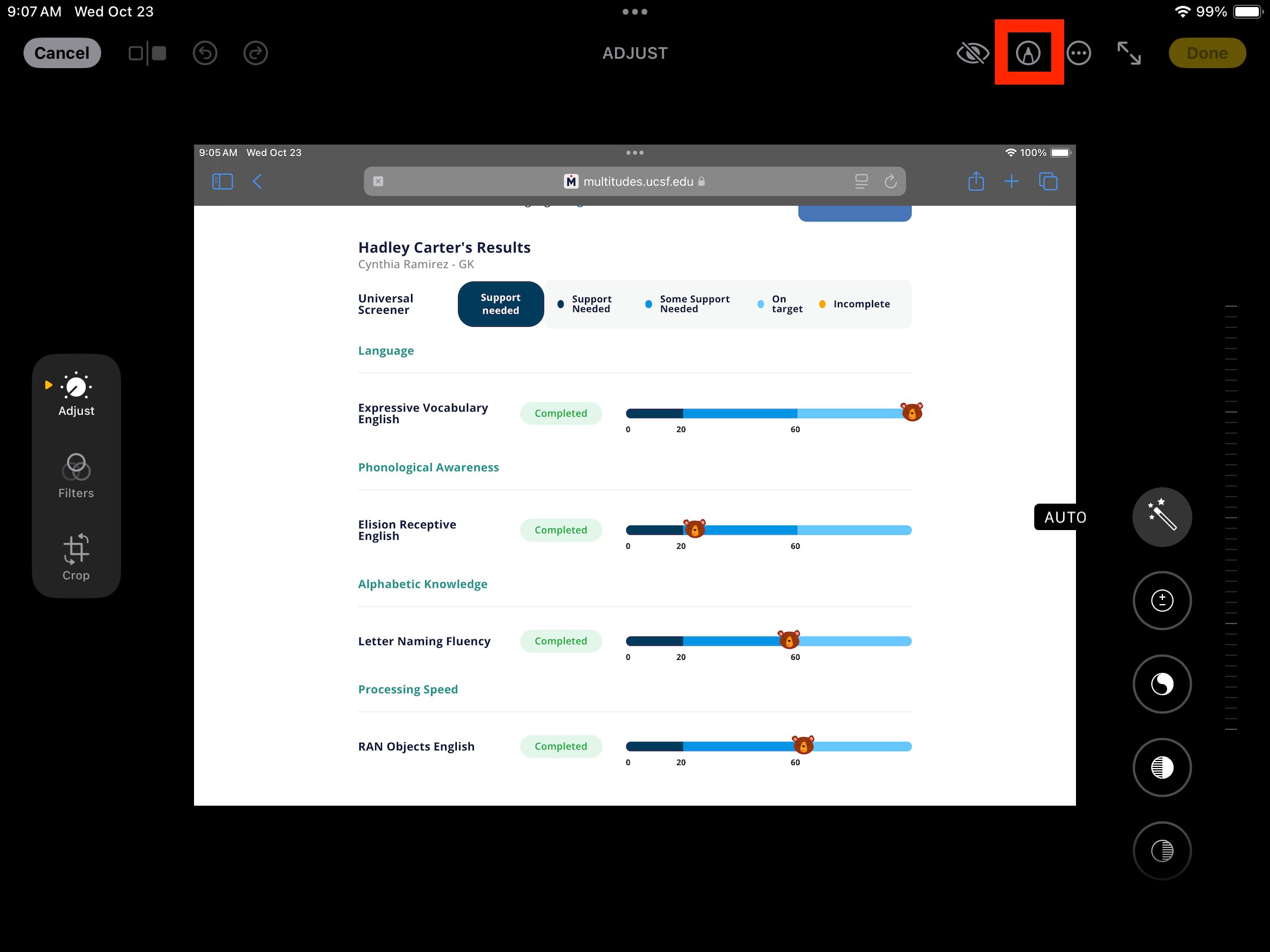Image resolution: width=1270 pixels, height=952 pixels.
Task: Undo the last edit
Action: tap(205, 53)
